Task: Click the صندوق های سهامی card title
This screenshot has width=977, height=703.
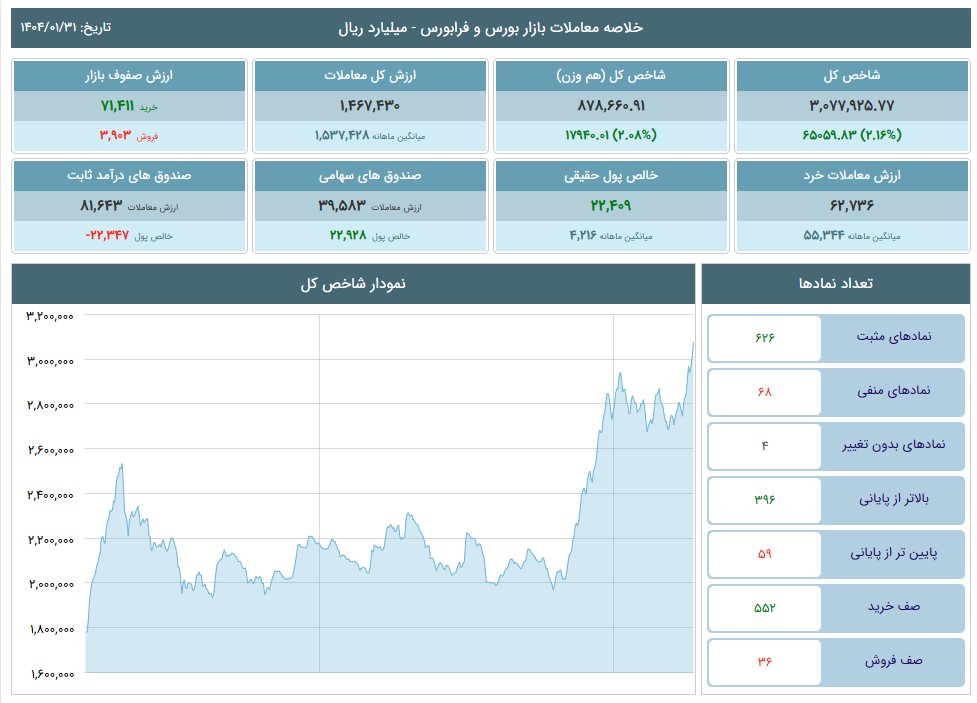Action: [x=371, y=176]
